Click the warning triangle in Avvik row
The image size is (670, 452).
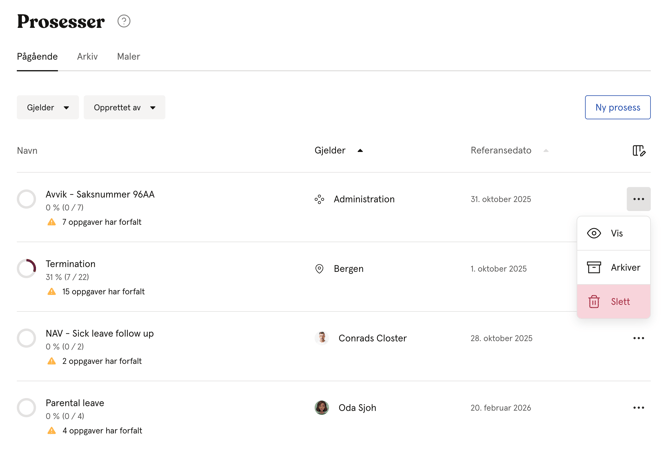52,222
